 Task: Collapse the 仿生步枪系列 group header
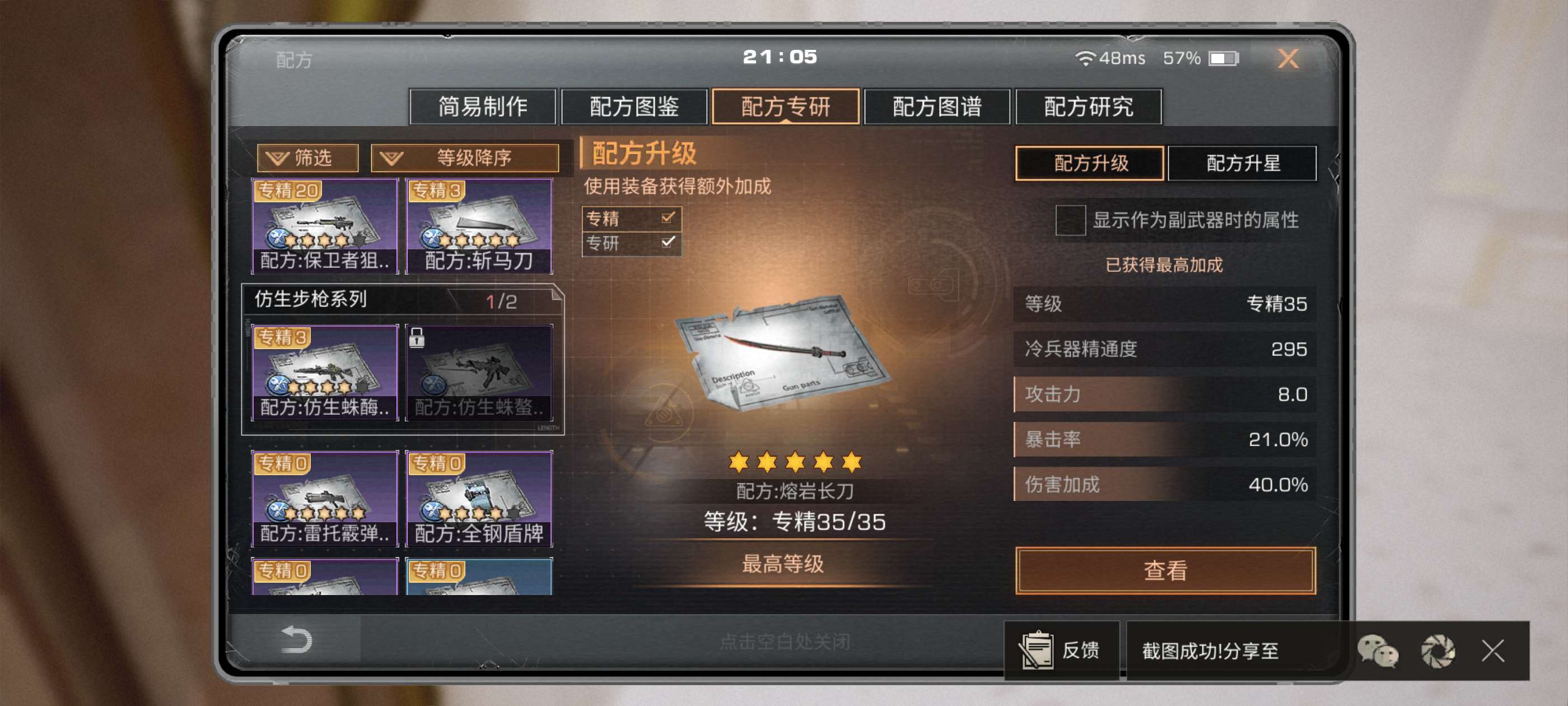click(402, 300)
